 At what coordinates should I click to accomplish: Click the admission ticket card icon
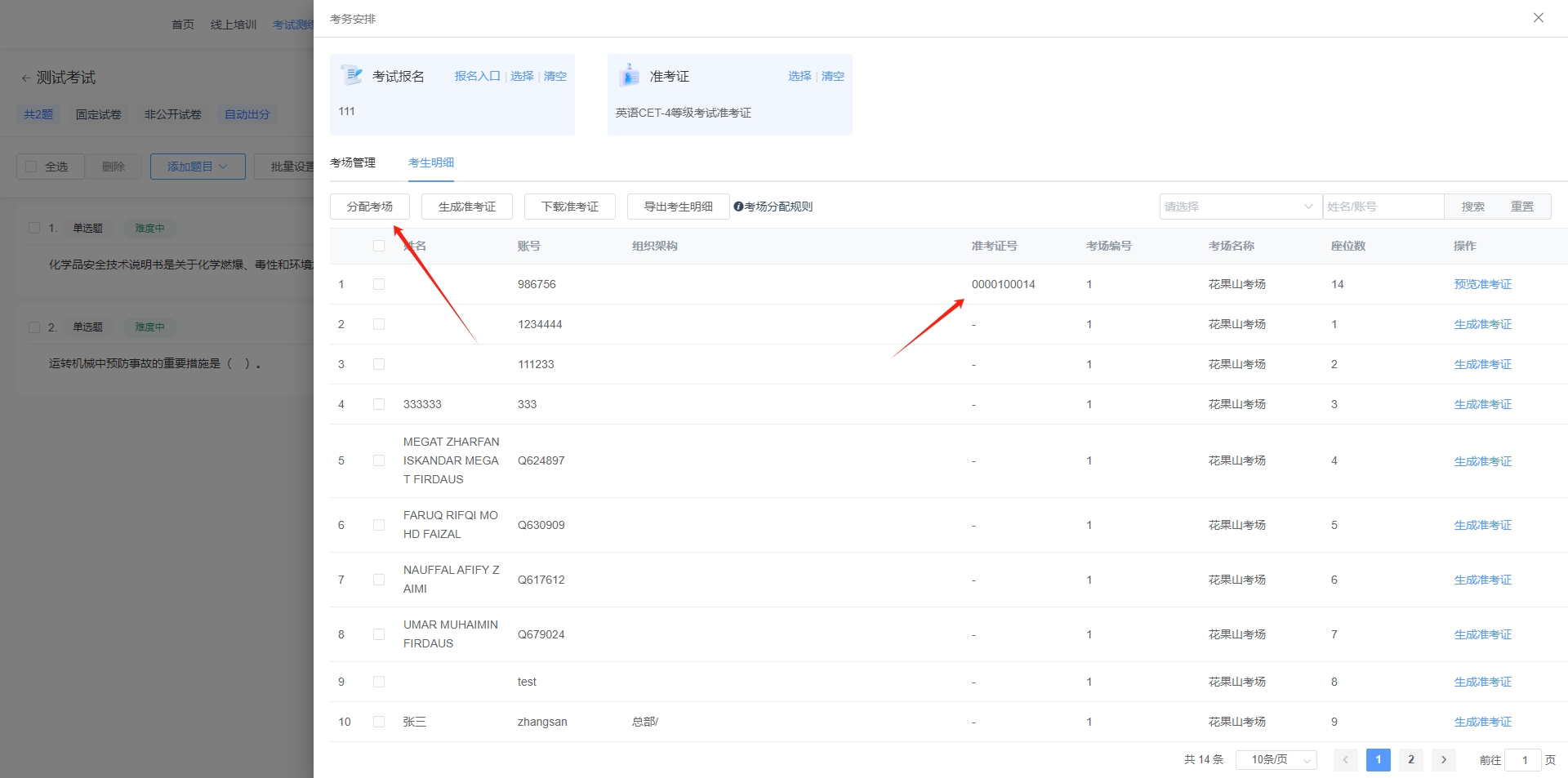click(x=630, y=75)
